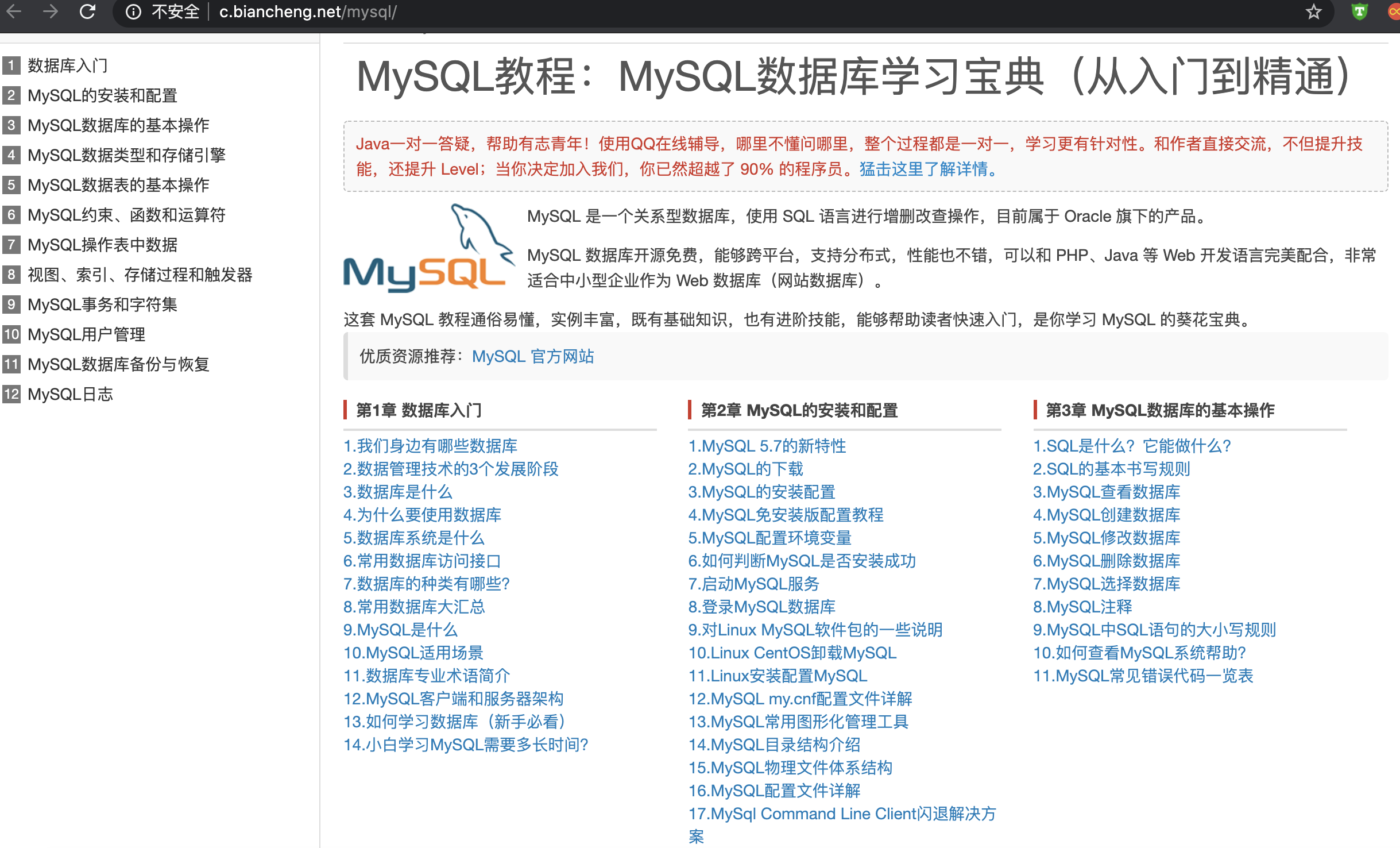The width and height of the screenshot is (1400, 848).
Task: Select sidebar item MySQL日志
Action: tap(70, 394)
